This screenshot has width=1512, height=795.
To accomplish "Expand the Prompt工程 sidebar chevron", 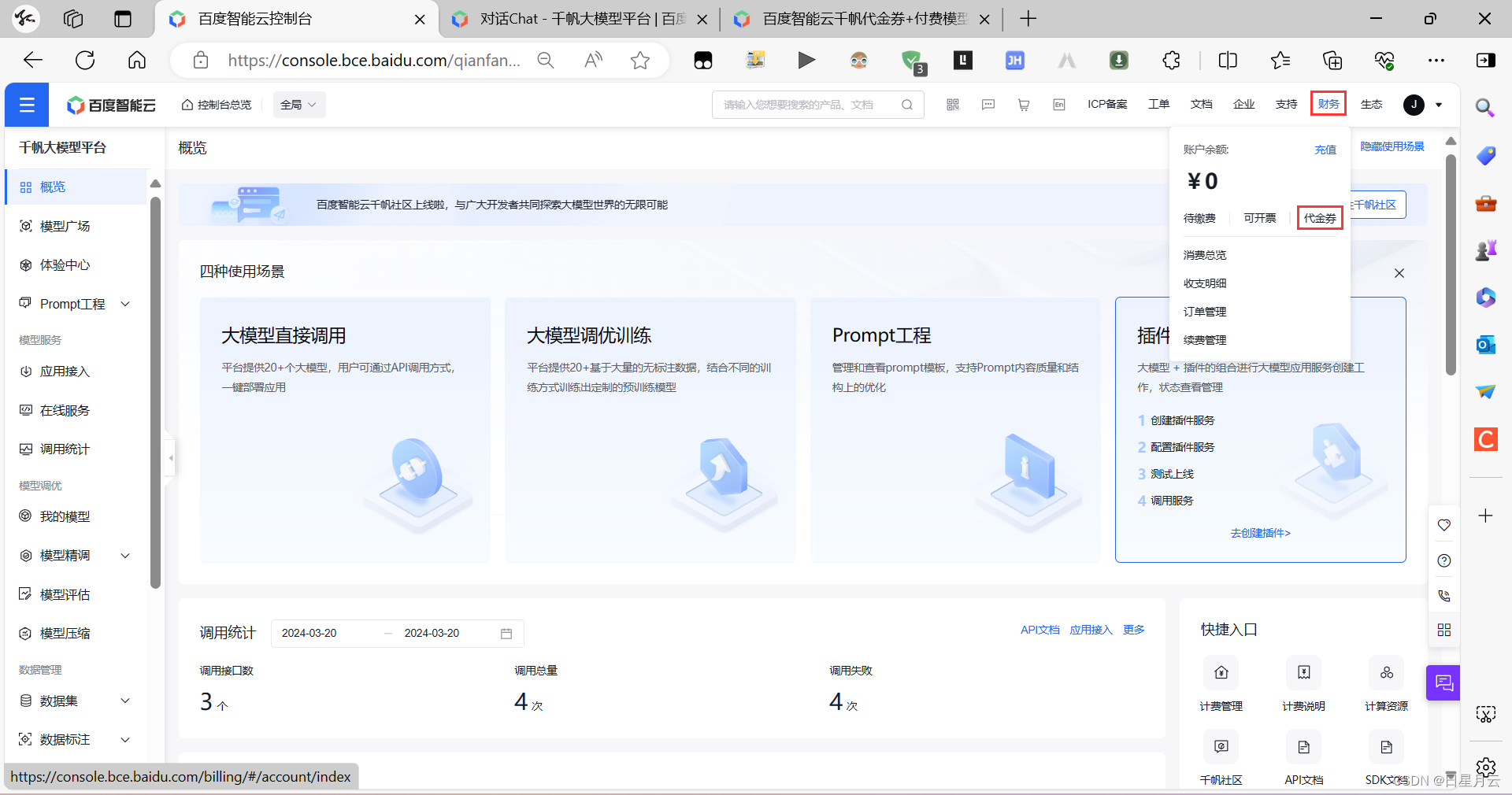I will tap(125, 304).
